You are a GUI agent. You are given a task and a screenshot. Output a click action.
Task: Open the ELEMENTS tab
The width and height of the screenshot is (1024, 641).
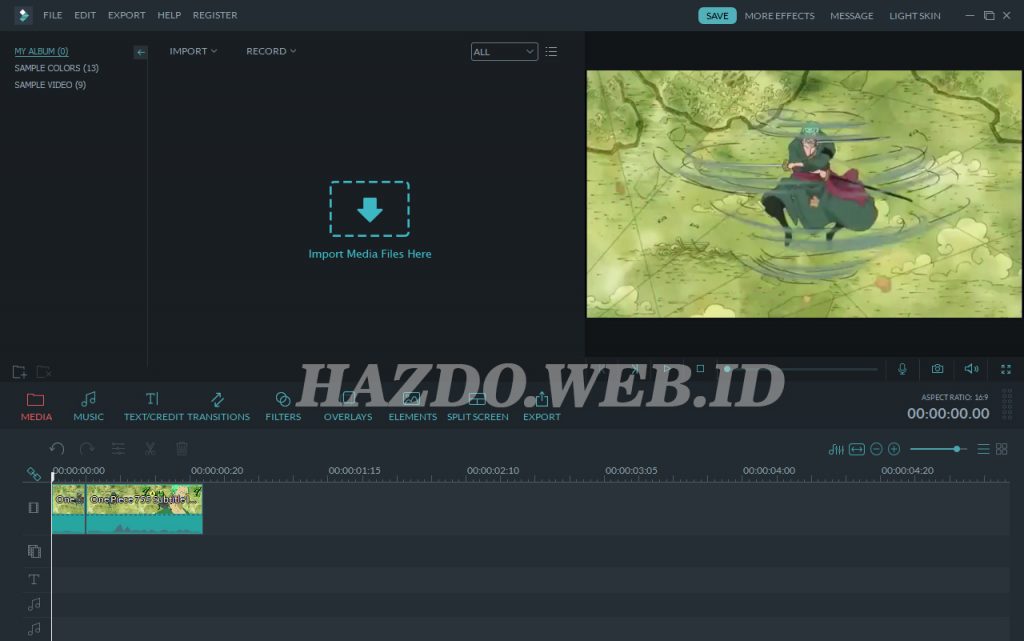coord(412,407)
